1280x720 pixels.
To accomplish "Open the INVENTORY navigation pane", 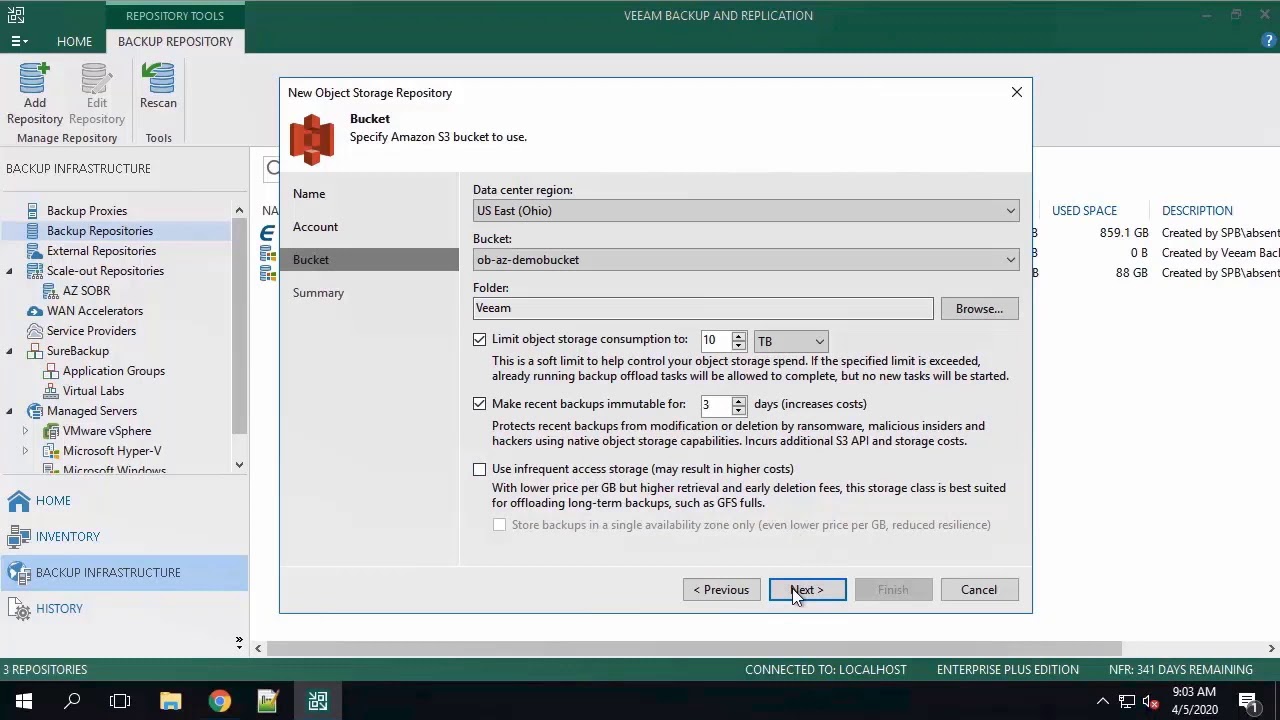I will (x=124, y=536).
